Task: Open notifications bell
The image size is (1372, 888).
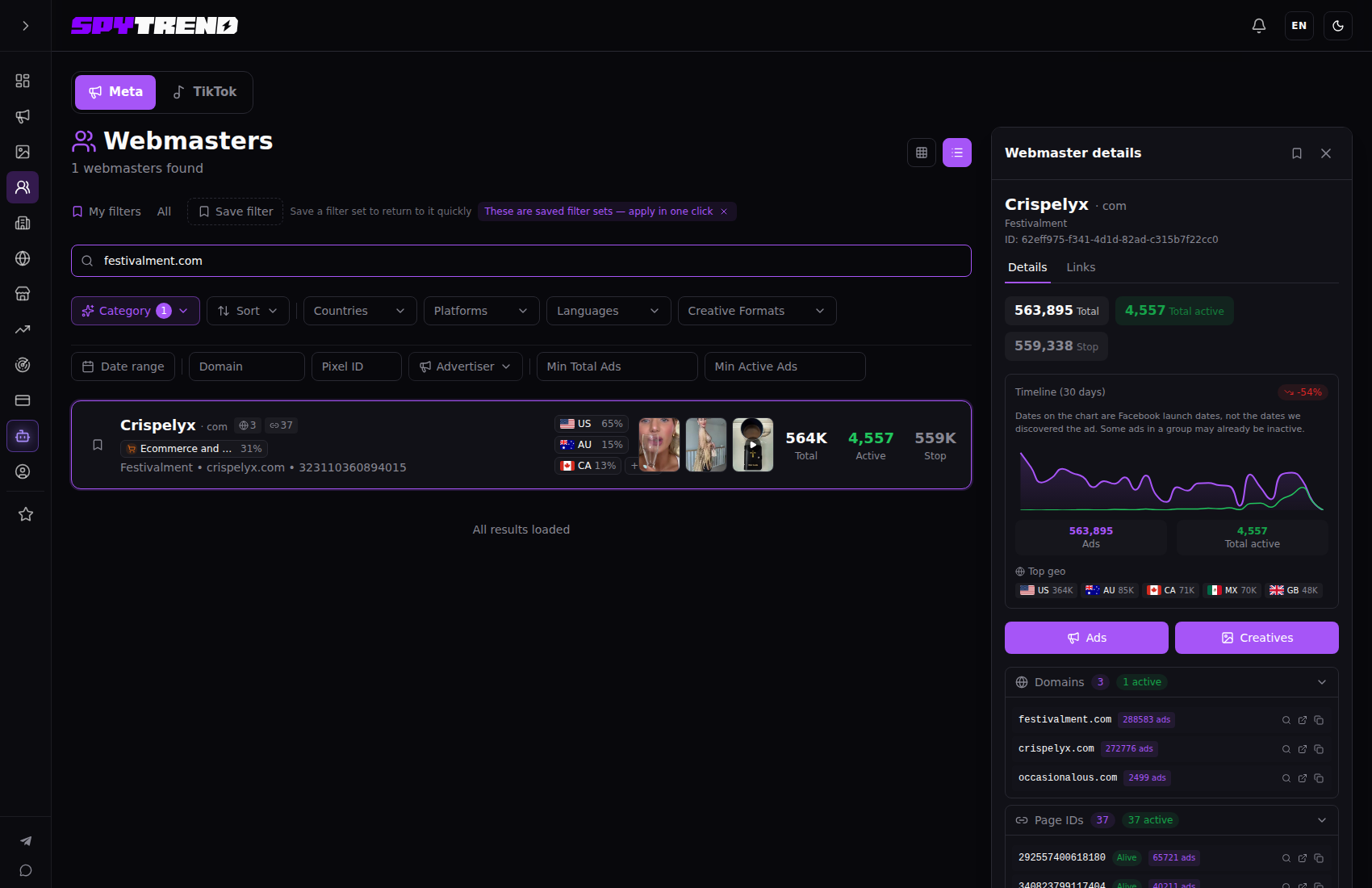Action: point(1259,26)
